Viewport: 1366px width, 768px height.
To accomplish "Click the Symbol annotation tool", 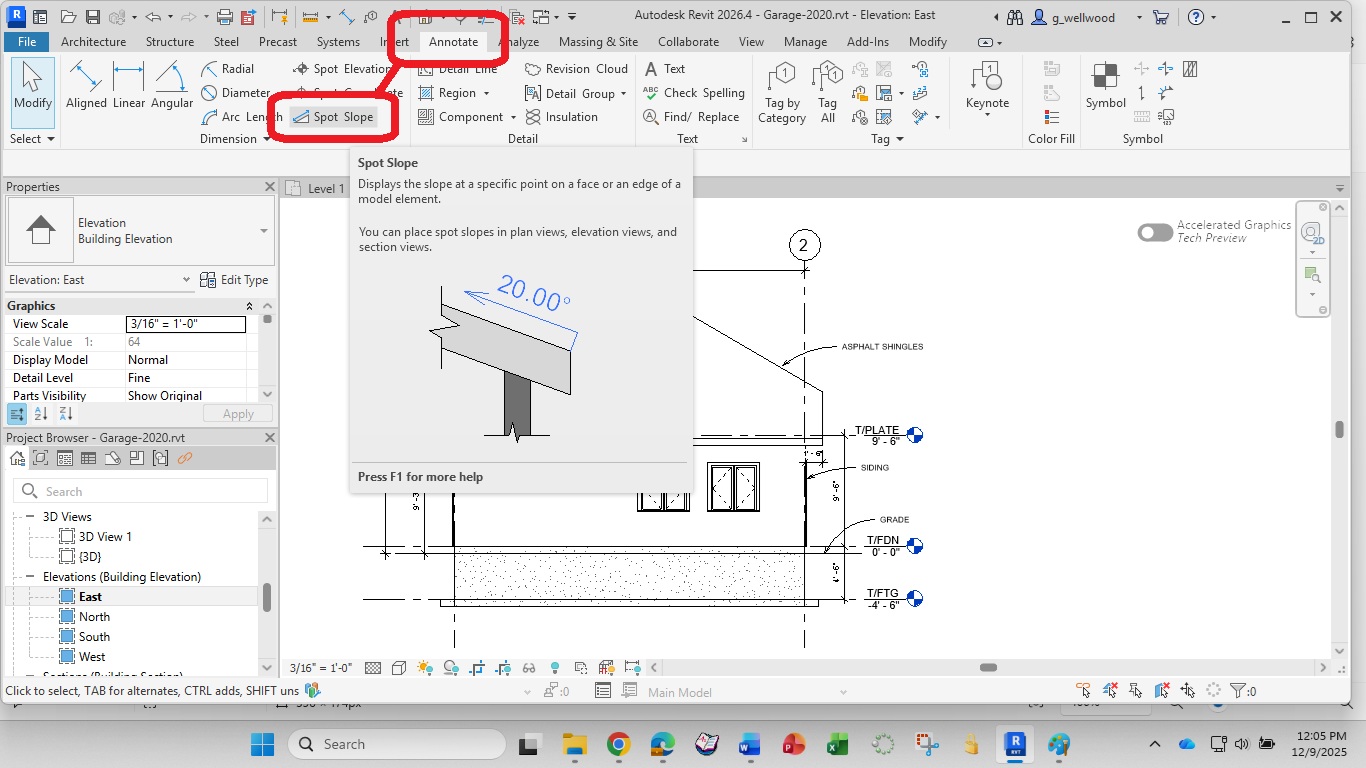I will [1105, 85].
